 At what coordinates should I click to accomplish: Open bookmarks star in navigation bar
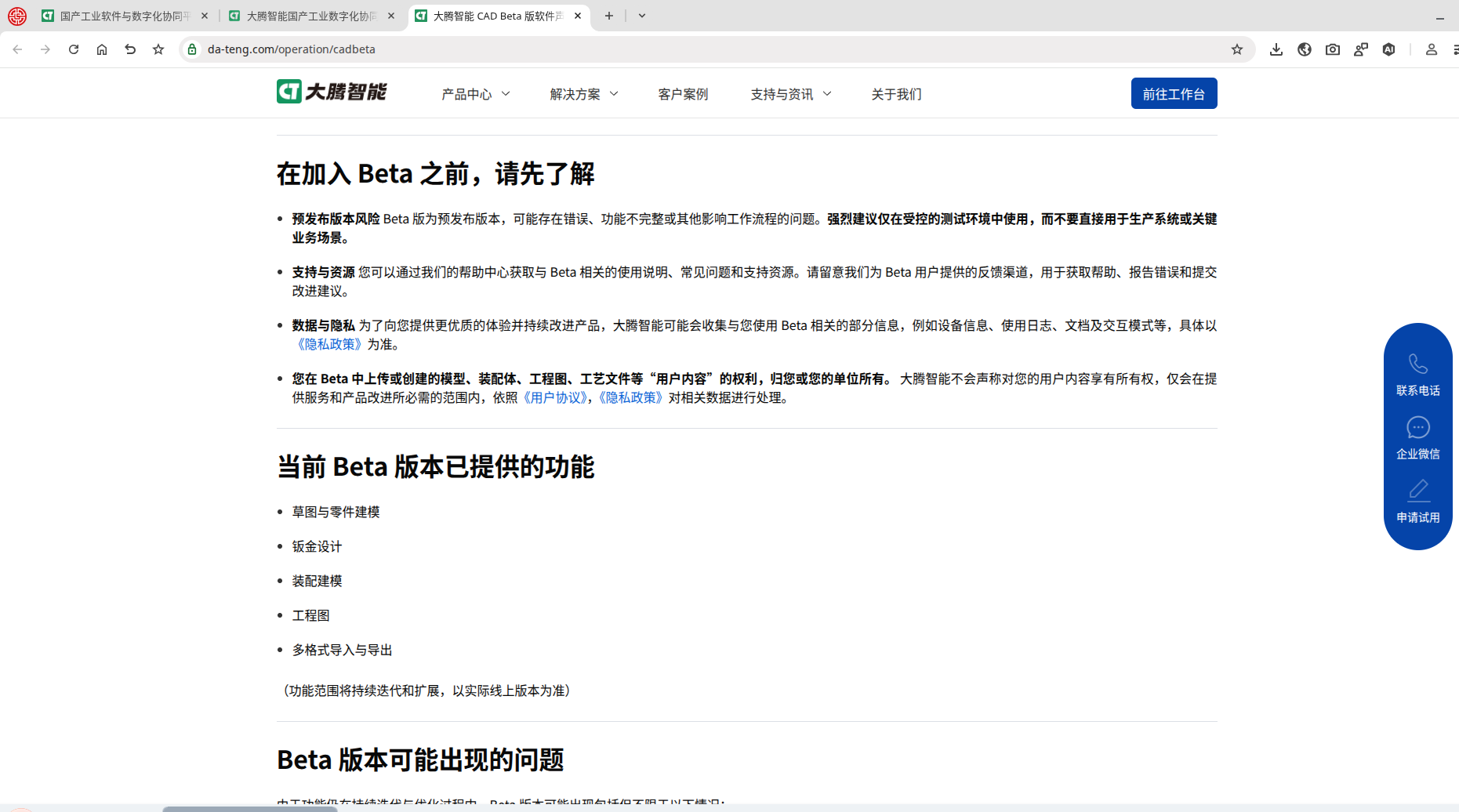(158, 49)
